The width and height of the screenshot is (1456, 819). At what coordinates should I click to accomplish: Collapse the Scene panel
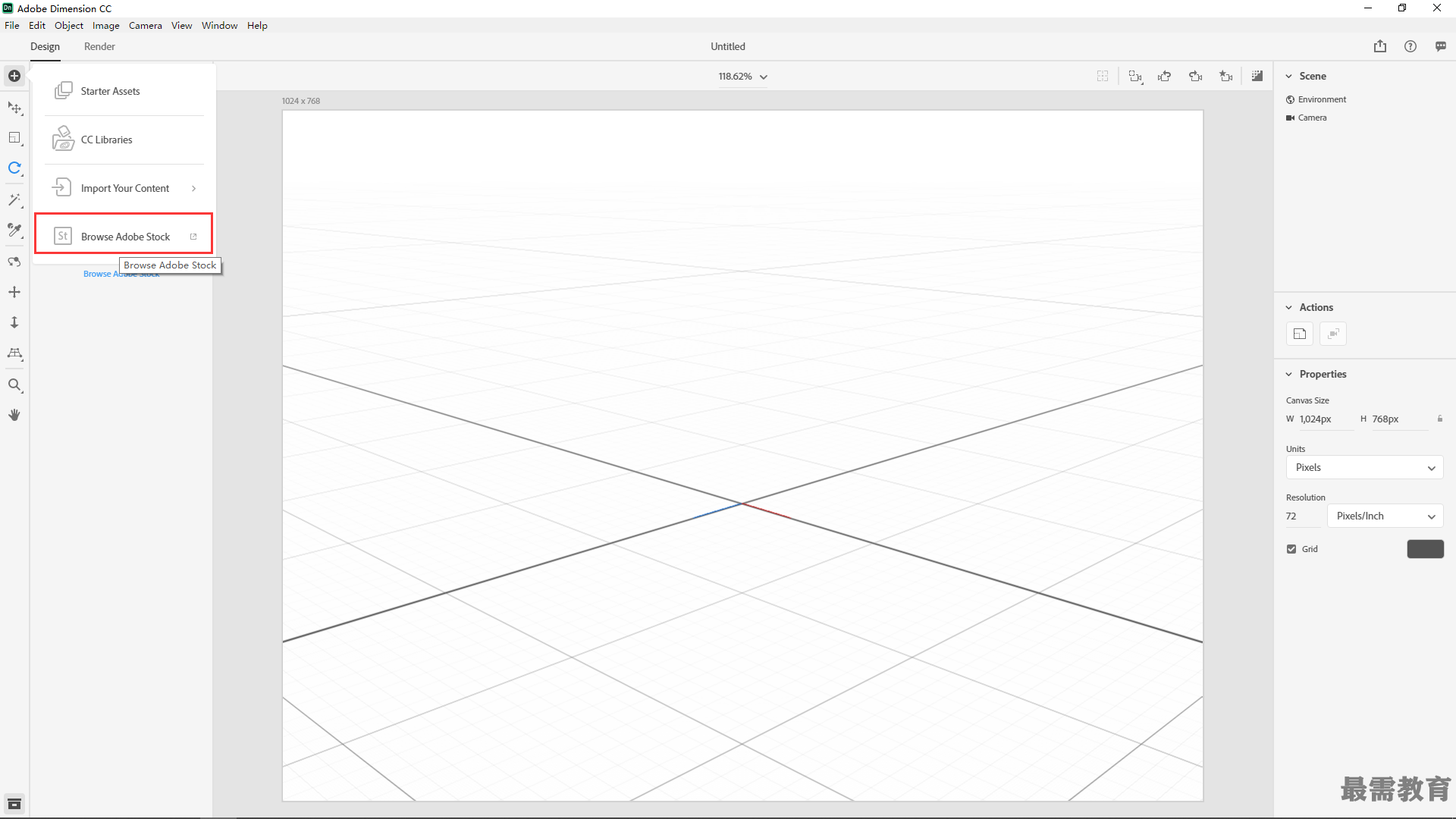click(x=1288, y=76)
